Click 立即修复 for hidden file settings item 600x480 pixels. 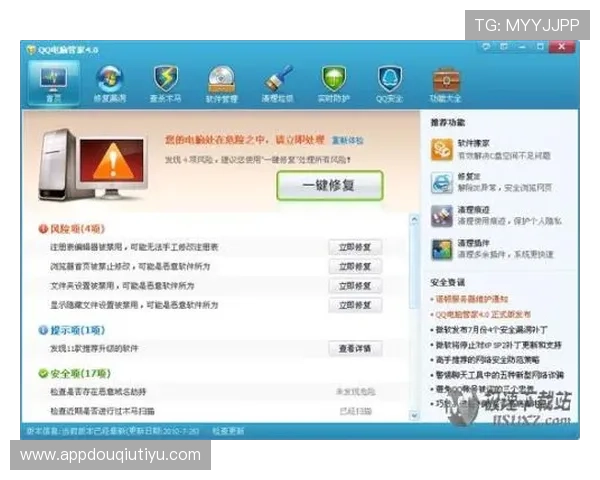pyautogui.click(x=355, y=304)
